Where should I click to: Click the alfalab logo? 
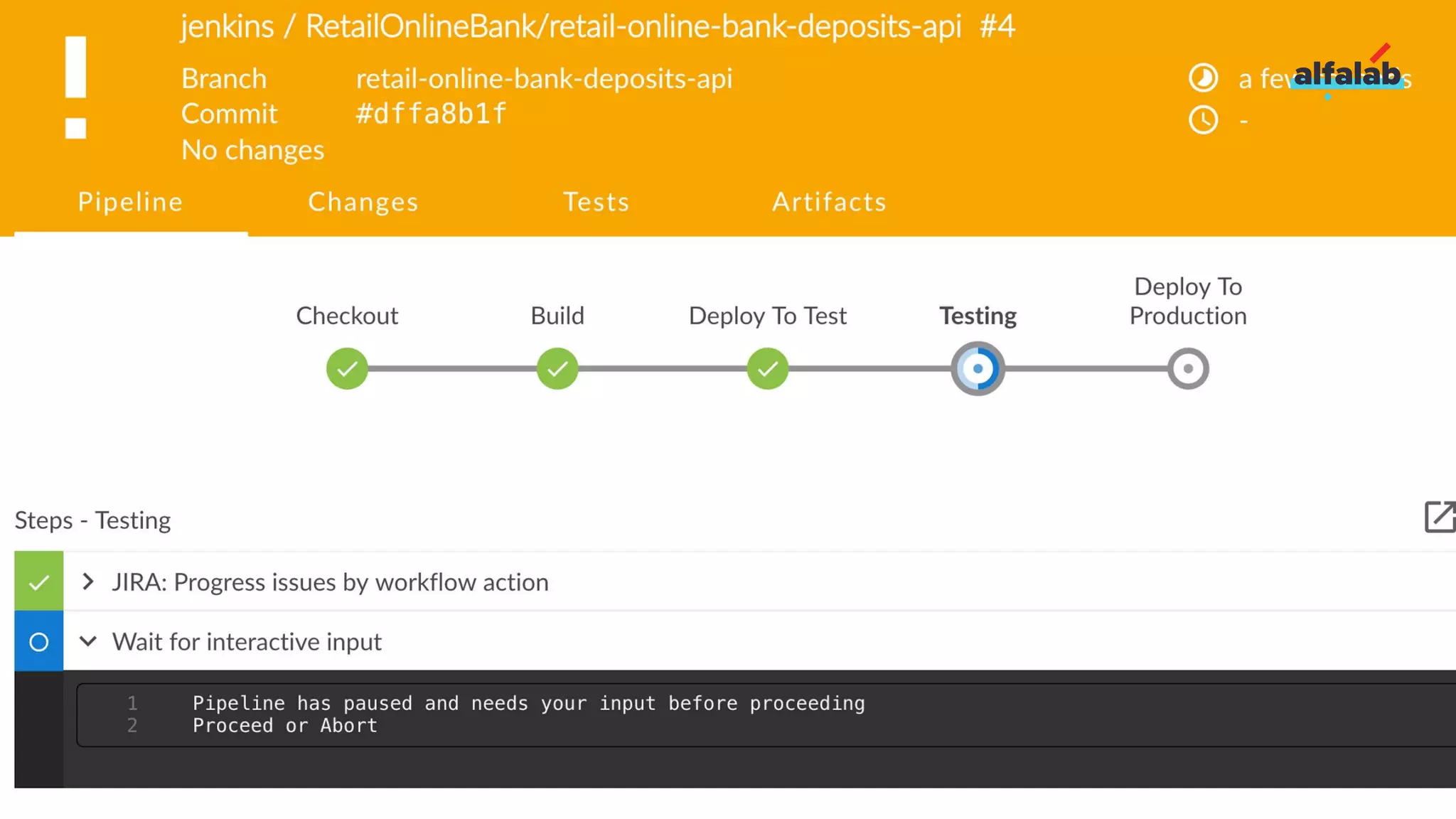[x=1347, y=73]
